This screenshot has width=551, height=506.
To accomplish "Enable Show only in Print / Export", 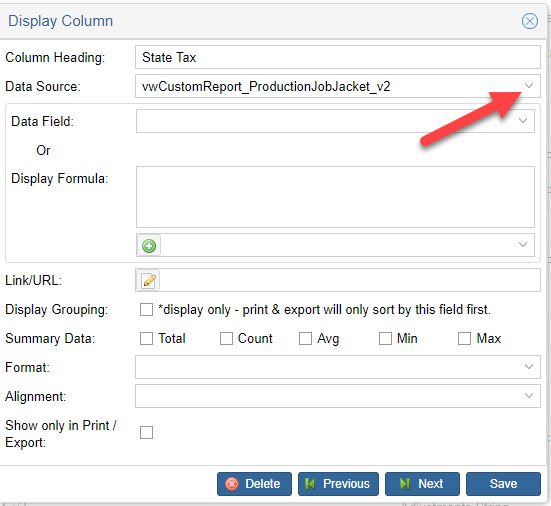I will click(x=146, y=433).
